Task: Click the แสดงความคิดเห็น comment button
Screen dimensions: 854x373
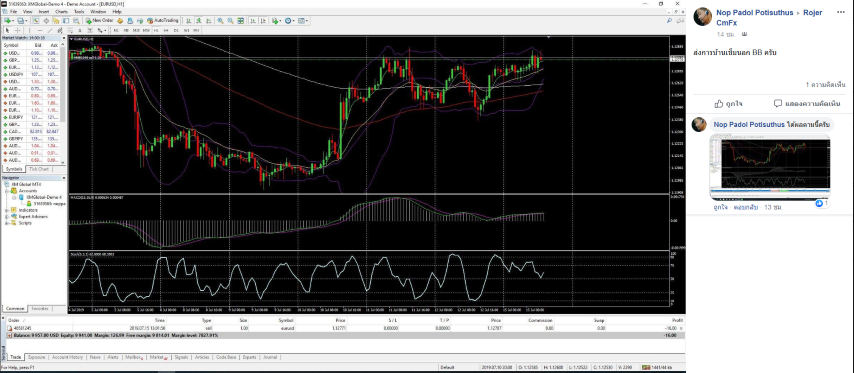Action: 807,103
